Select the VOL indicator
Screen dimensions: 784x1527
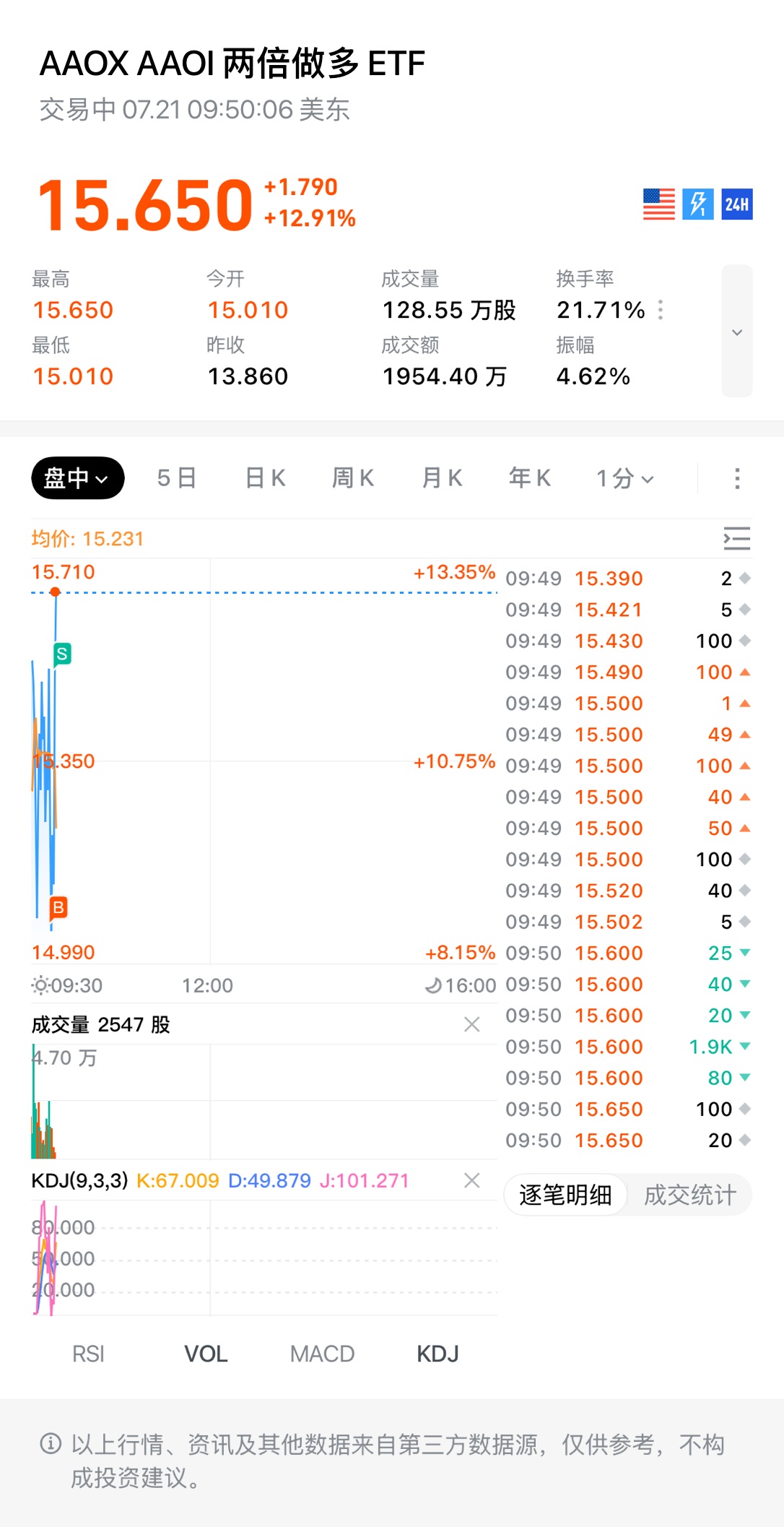click(206, 1354)
